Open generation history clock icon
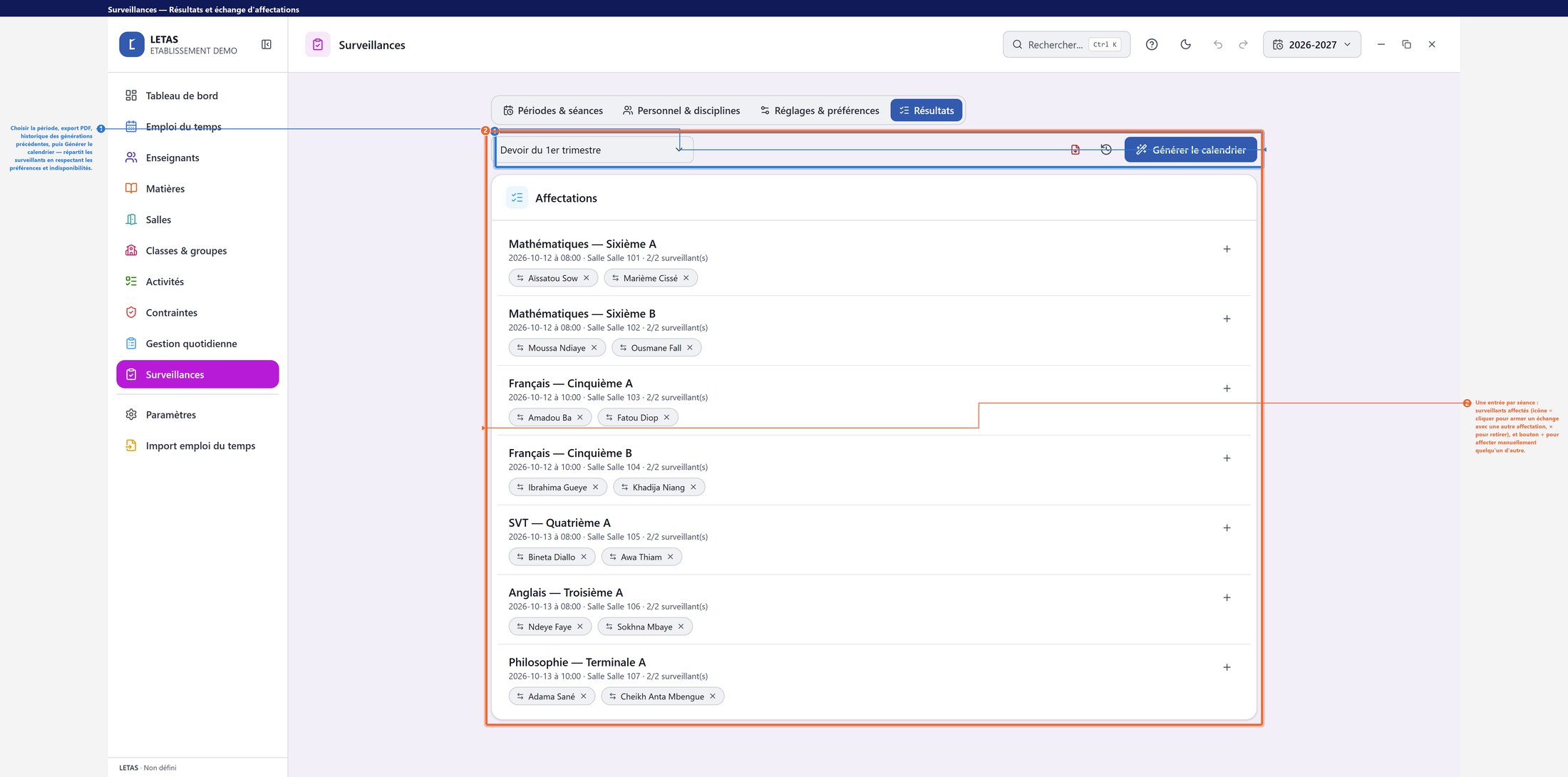1568x777 pixels. (1106, 150)
